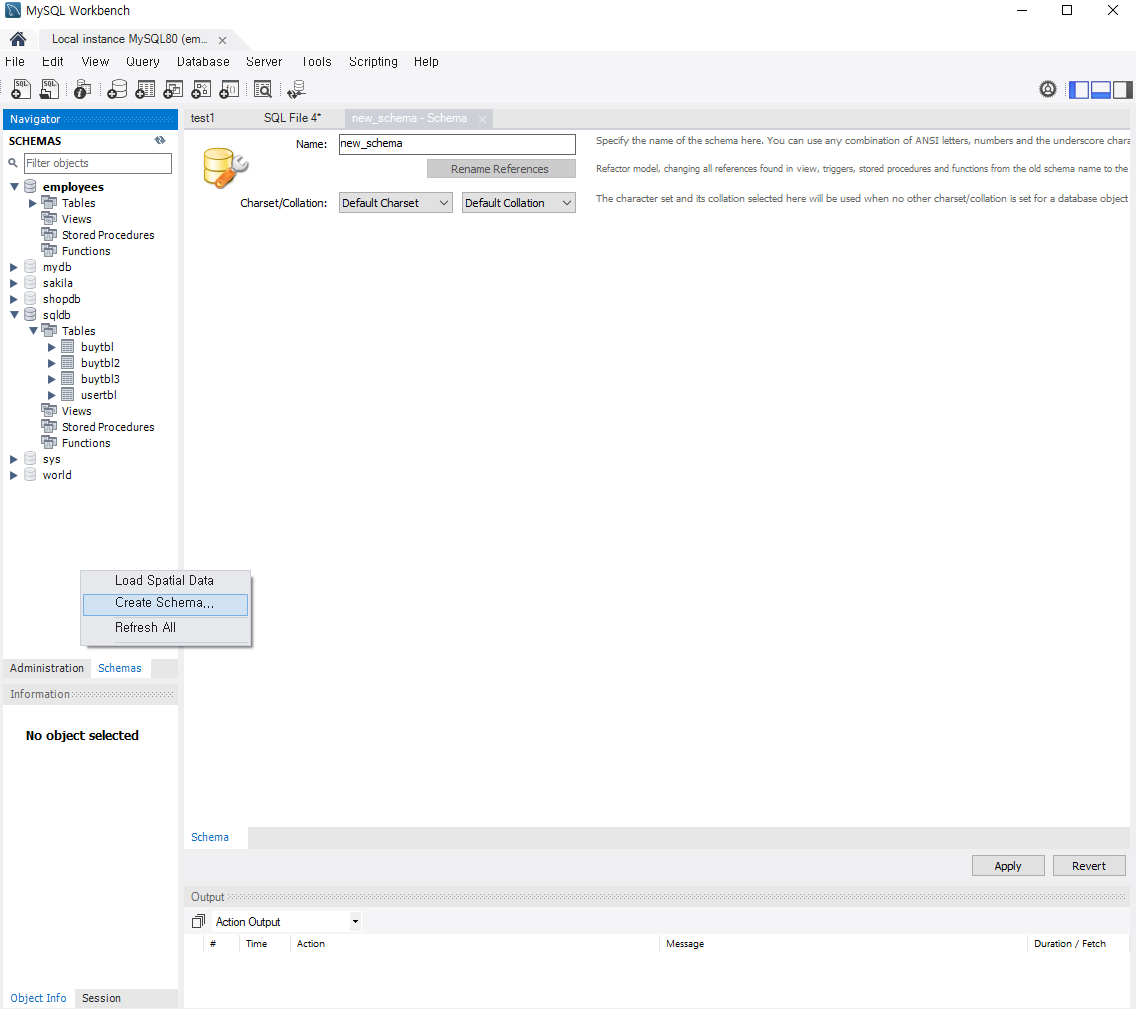Screen dimensions: 1137x1009
Task: Click the Revert button
Action: (x=1088, y=865)
